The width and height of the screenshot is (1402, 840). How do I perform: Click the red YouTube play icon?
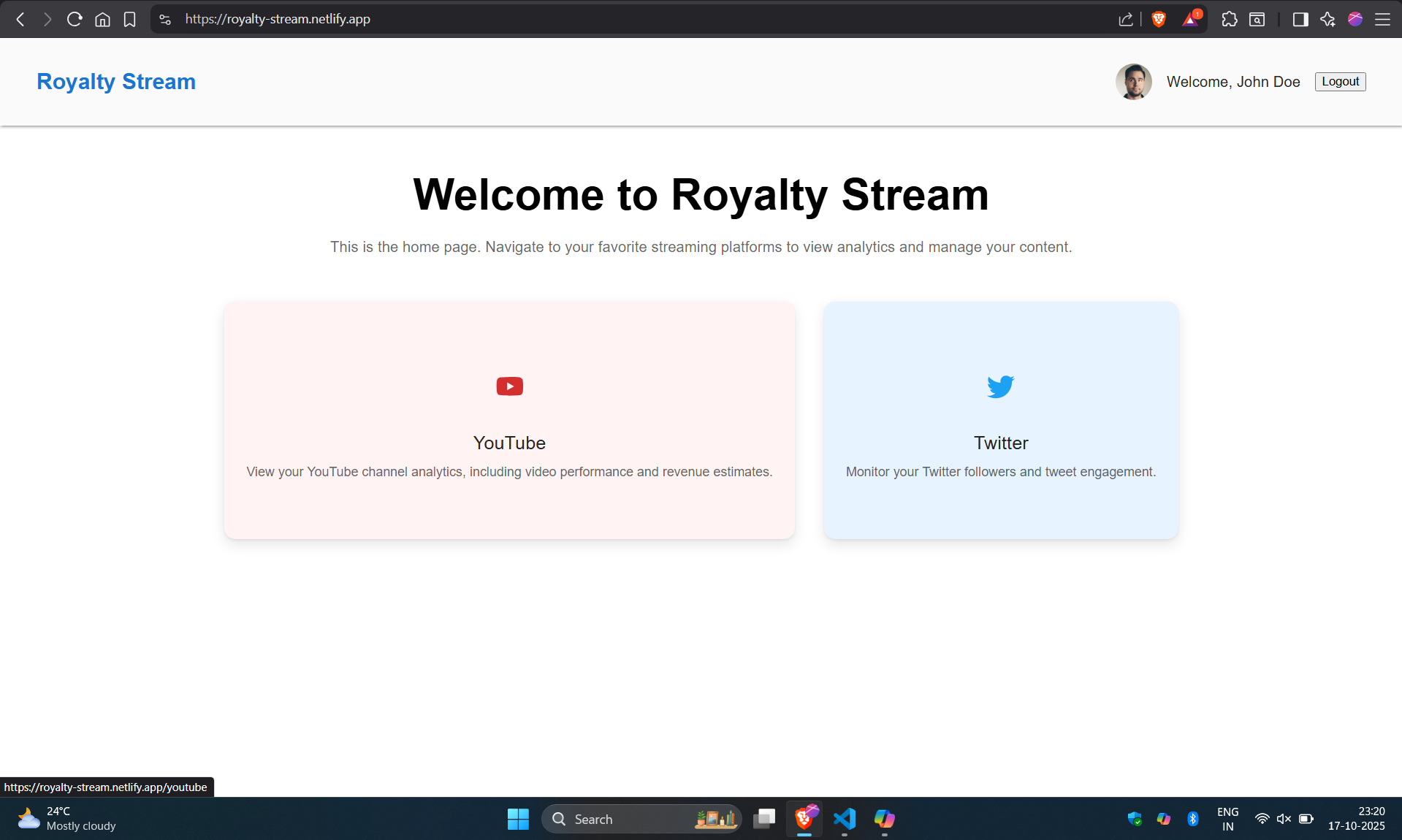509,386
